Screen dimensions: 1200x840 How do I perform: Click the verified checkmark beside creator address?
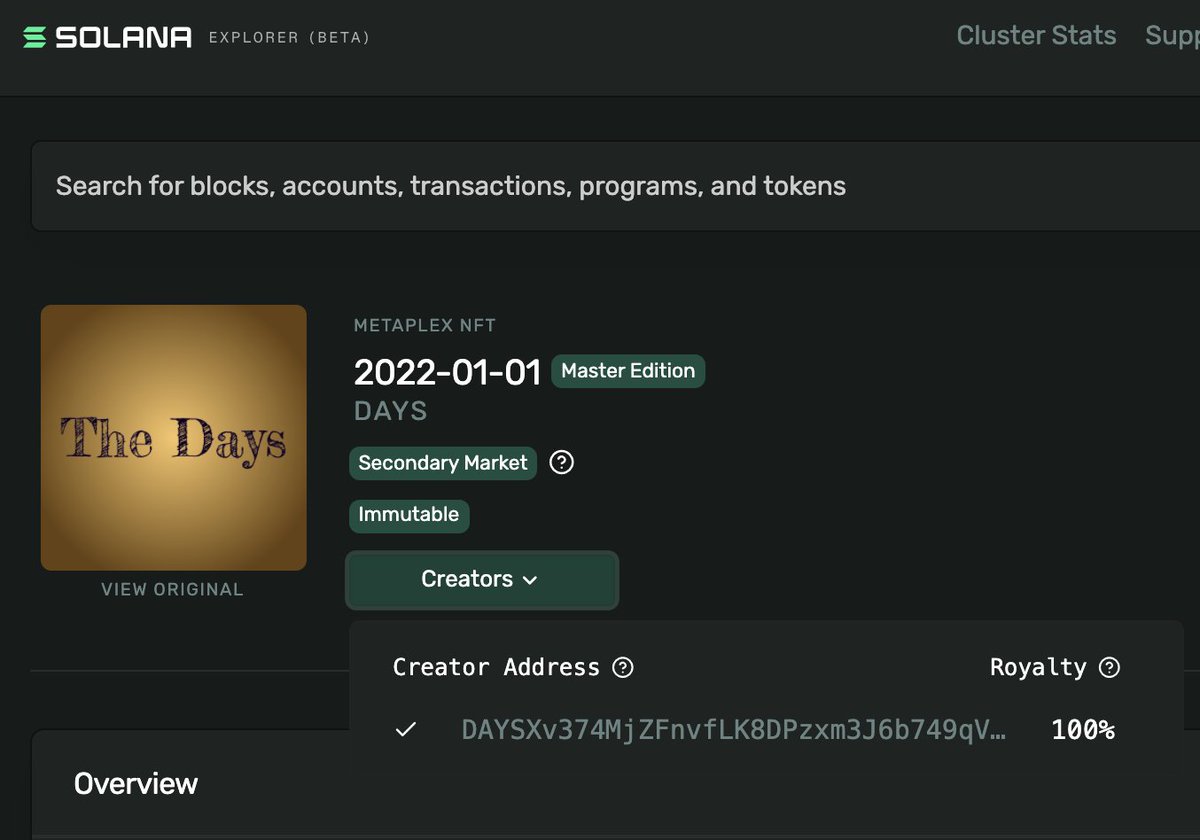tap(405, 730)
